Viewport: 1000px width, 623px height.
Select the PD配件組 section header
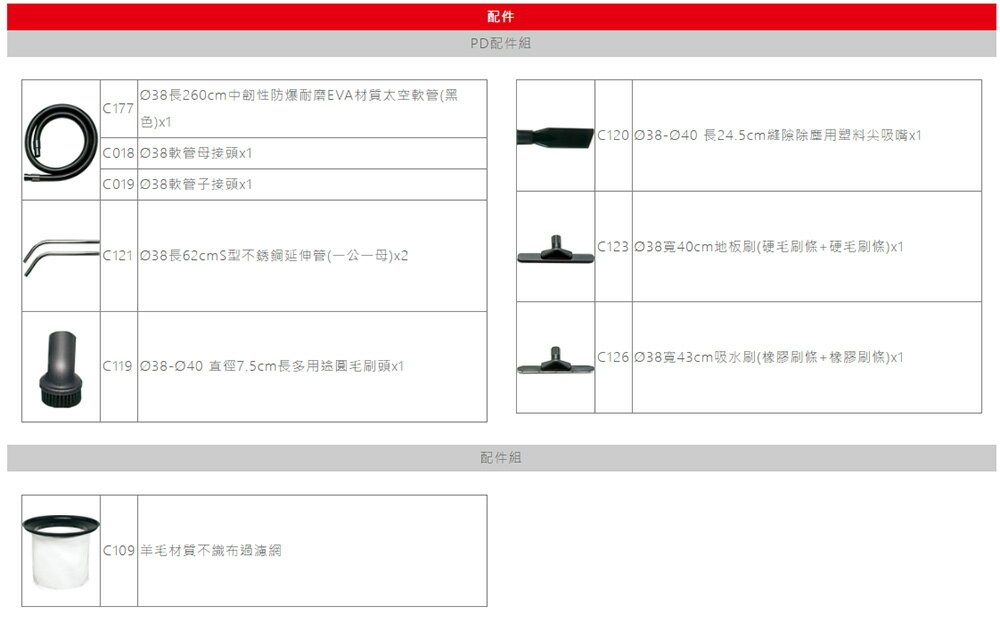(x=501, y=44)
